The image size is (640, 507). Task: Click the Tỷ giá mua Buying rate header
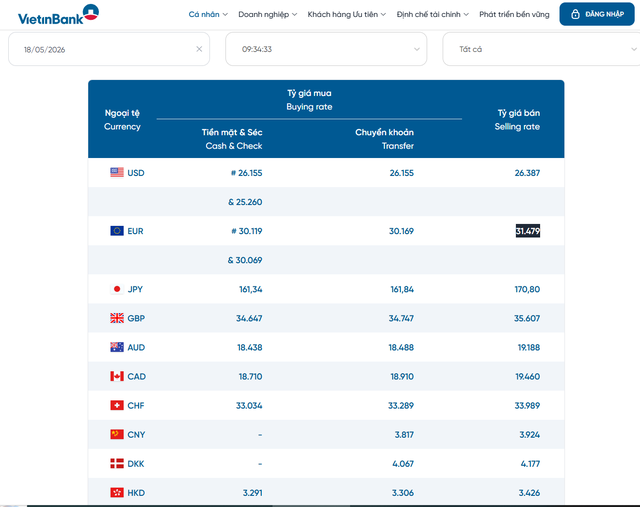pos(309,100)
